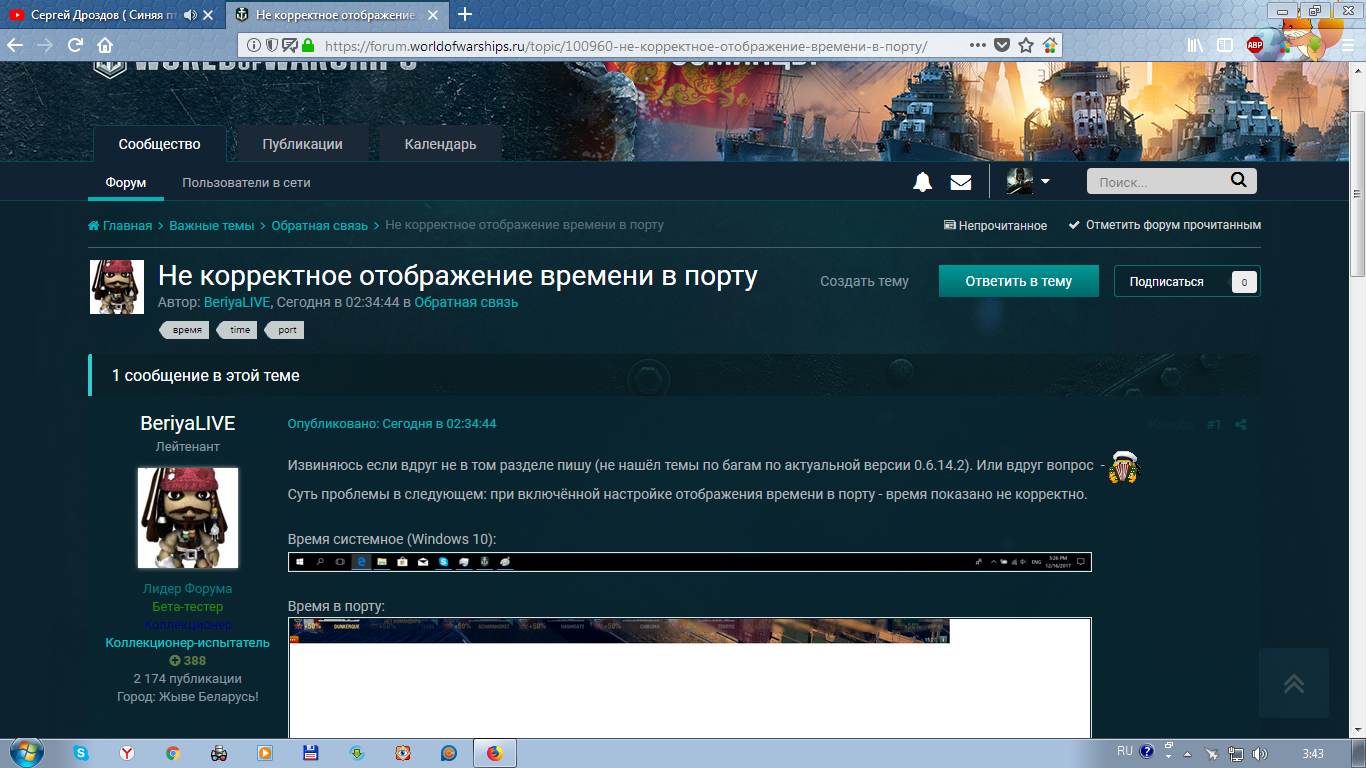This screenshot has width=1366, height=768.
Task: Open the private messages envelope icon
Action: tap(961, 182)
